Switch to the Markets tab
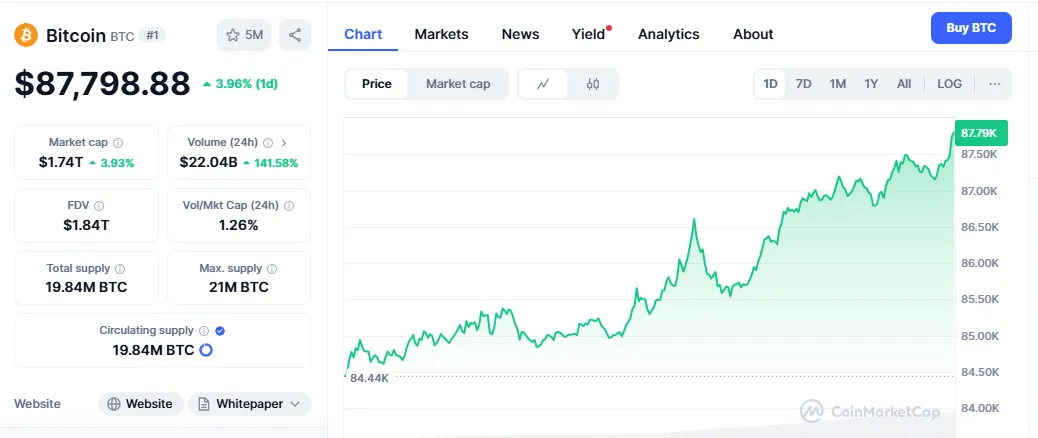Screen dimensions: 1038x438 point(441,34)
